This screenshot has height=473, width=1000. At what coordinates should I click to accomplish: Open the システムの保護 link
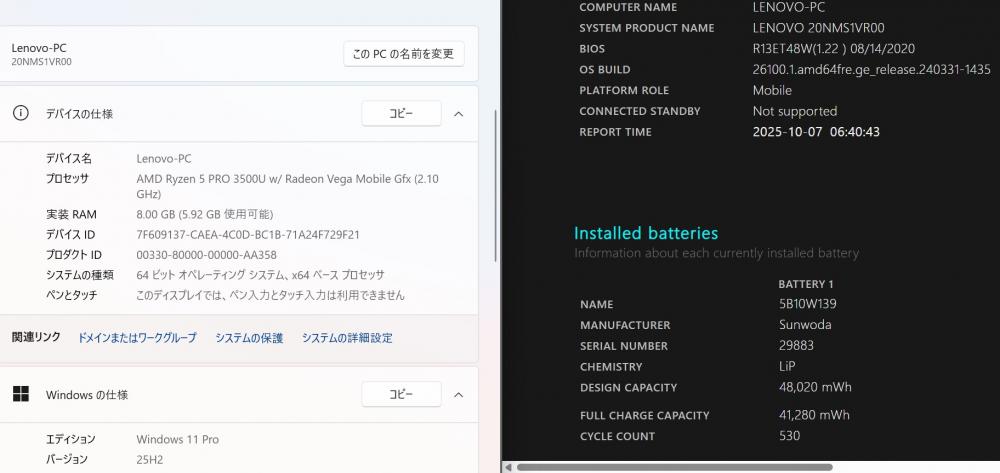(249, 338)
